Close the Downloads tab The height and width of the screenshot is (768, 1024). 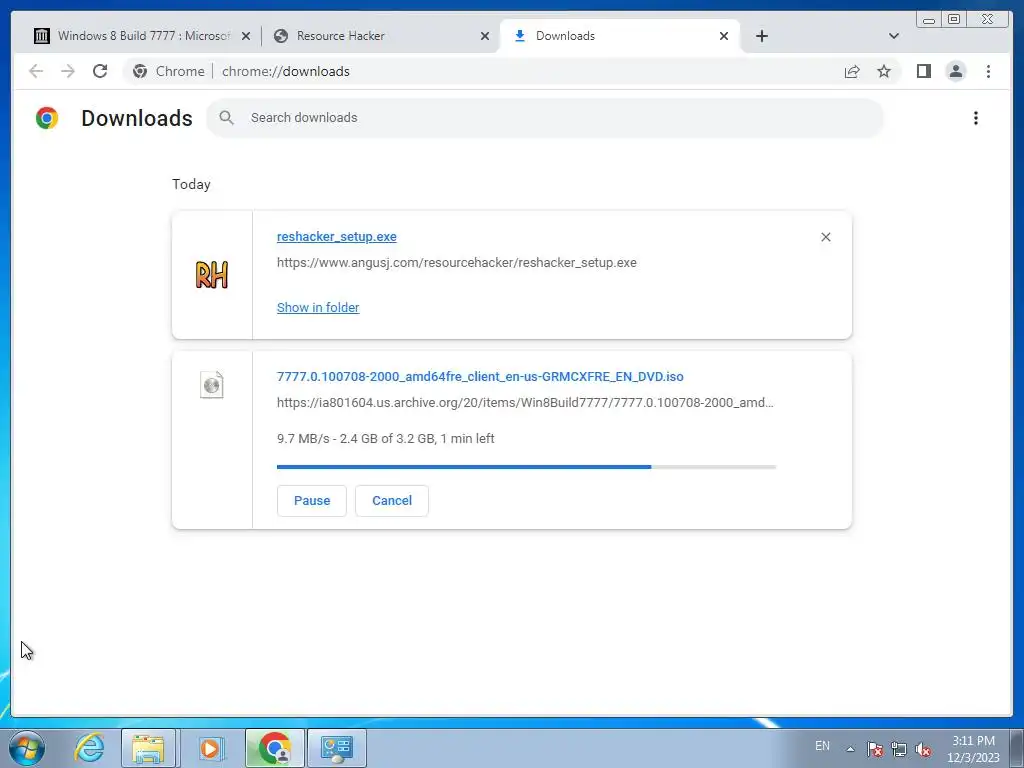[x=724, y=37]
